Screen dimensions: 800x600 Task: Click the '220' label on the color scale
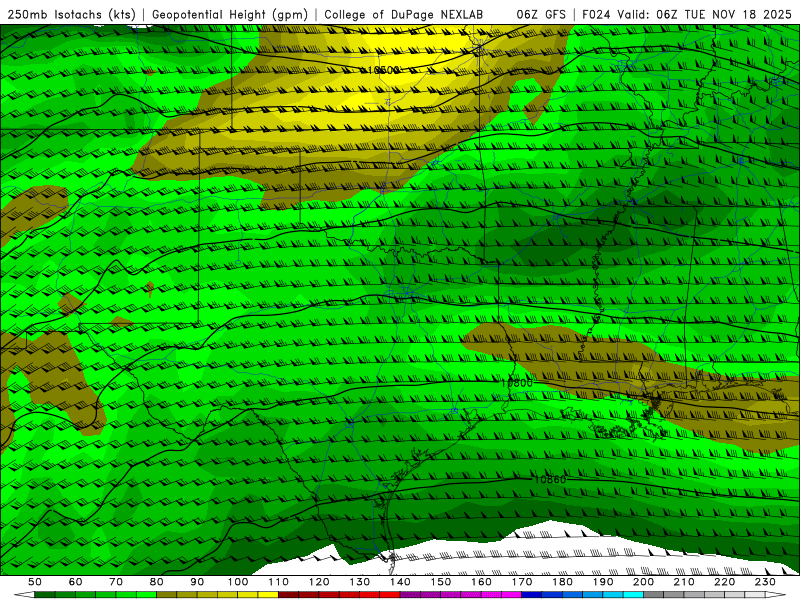coord(725,582)
